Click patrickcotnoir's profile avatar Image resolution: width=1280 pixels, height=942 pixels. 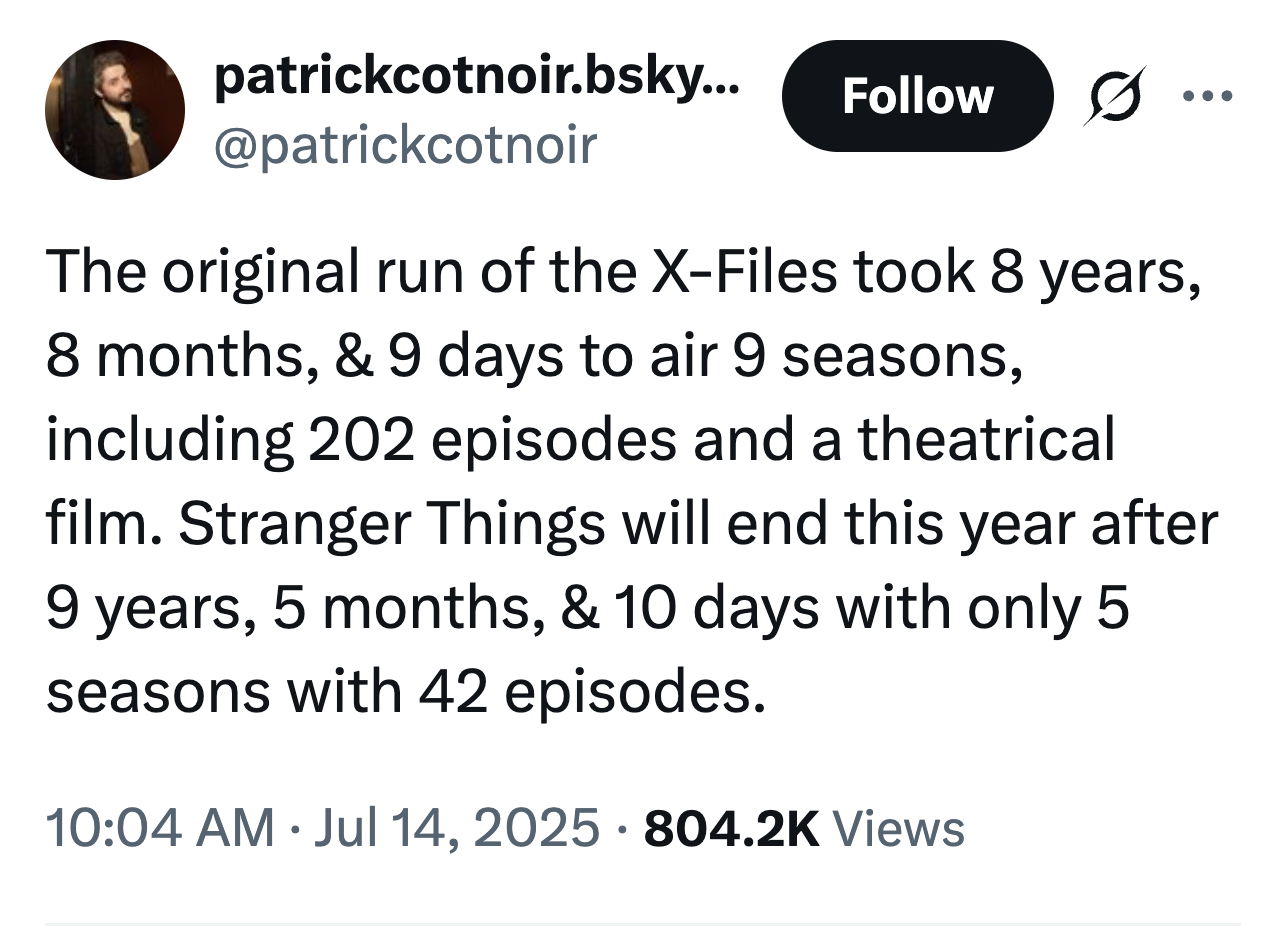(115, 110)
